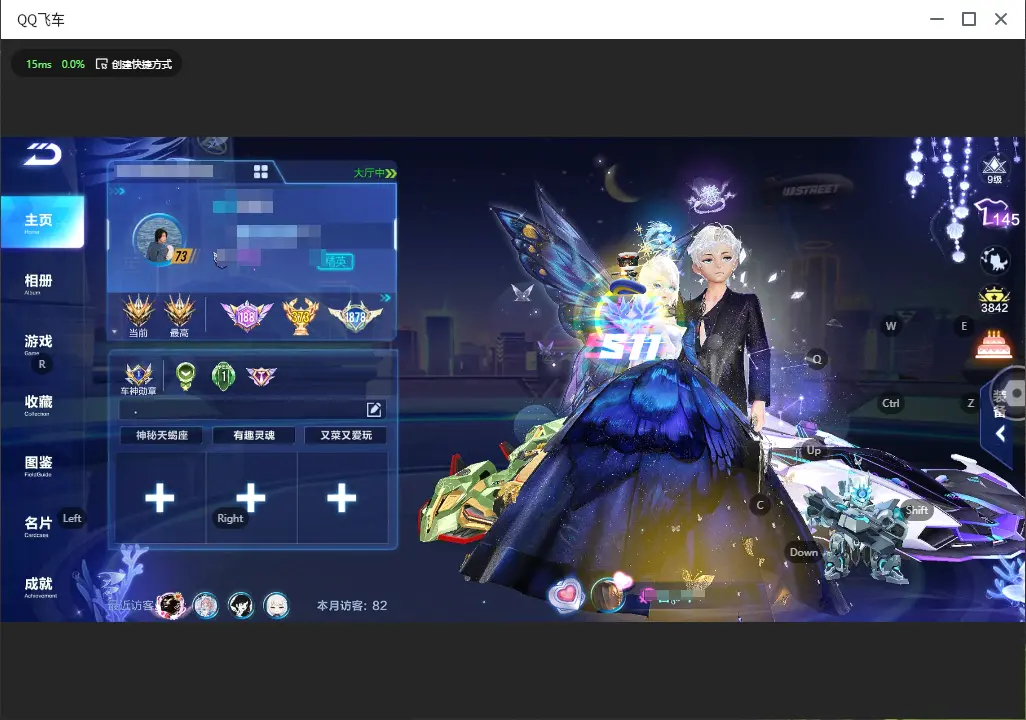1026x720 pixels.
Task: Click the 本月访客: 82 visitor count
Action: coord(352,606)
